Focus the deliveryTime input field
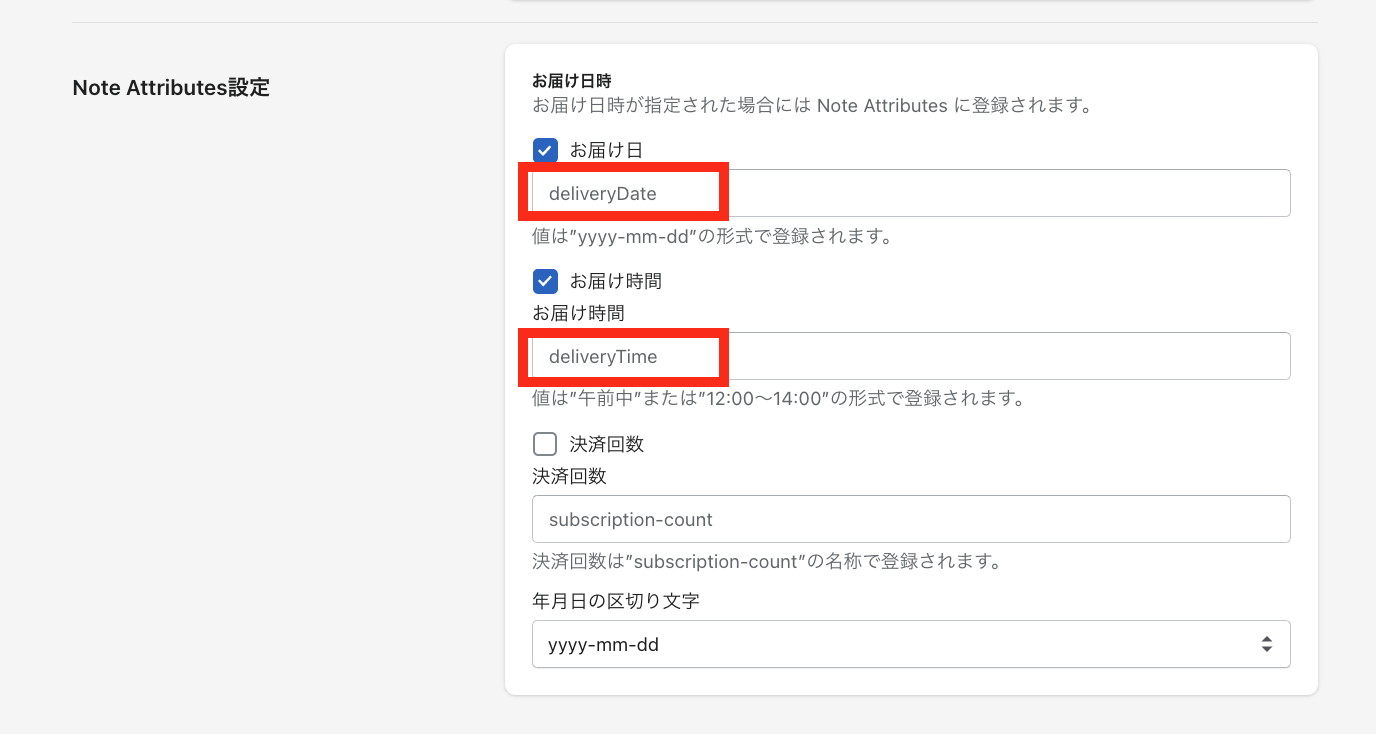The height and width of the screenshot is (734, 1376). point(911,356)
